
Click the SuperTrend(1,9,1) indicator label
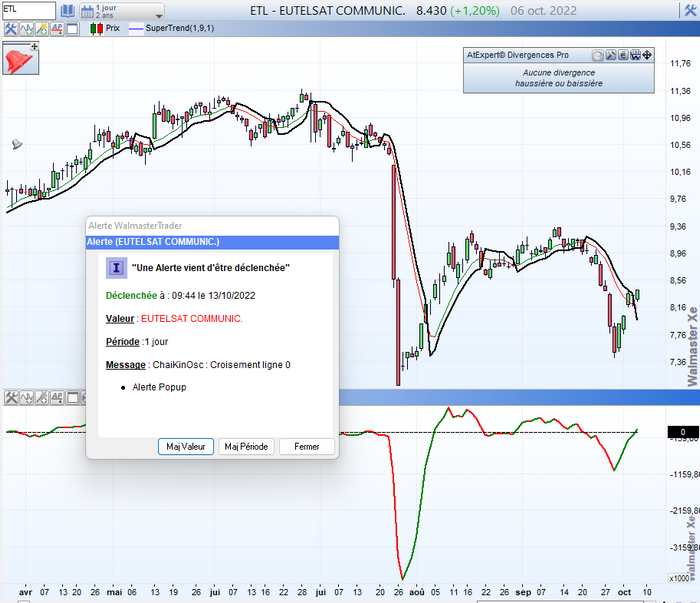coord(180,28)
